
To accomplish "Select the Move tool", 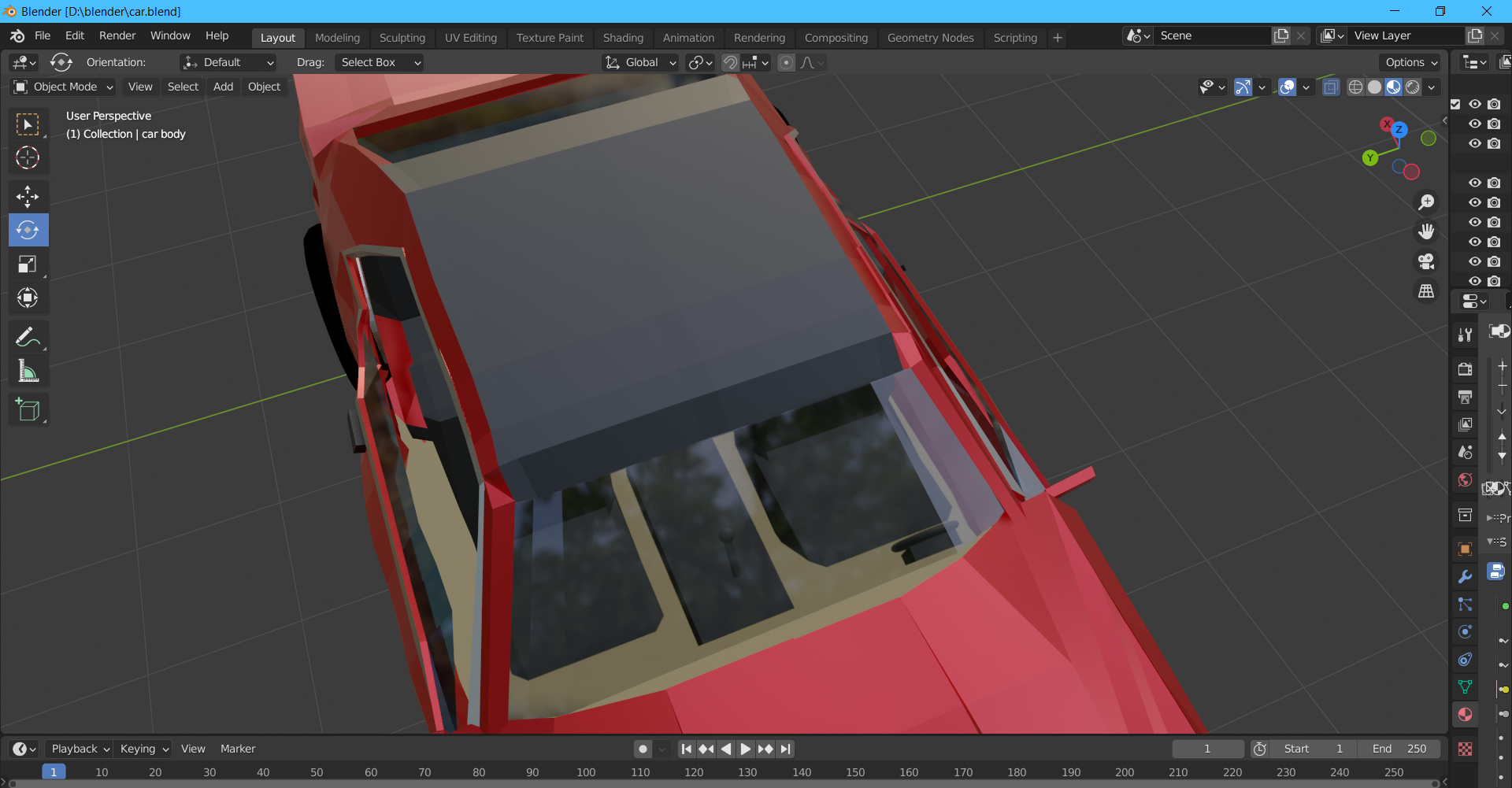I will (28, 196).
